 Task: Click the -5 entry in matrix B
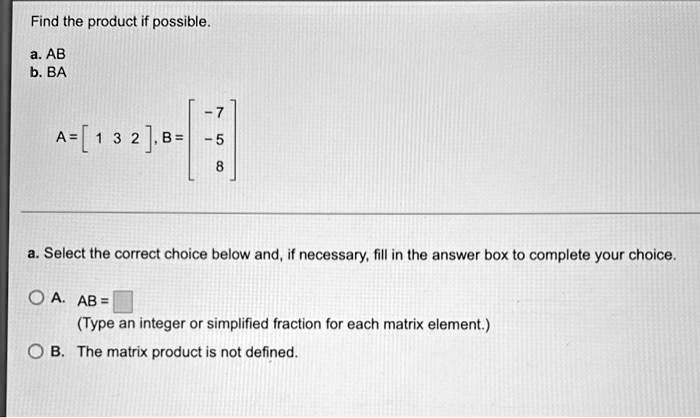[214, 140]
